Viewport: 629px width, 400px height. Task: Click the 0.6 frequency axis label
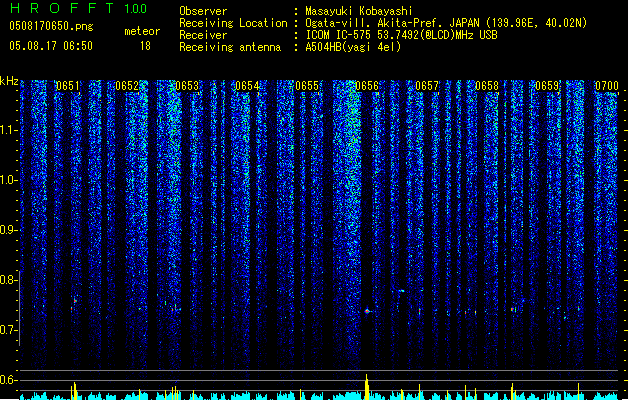[8, 380]
